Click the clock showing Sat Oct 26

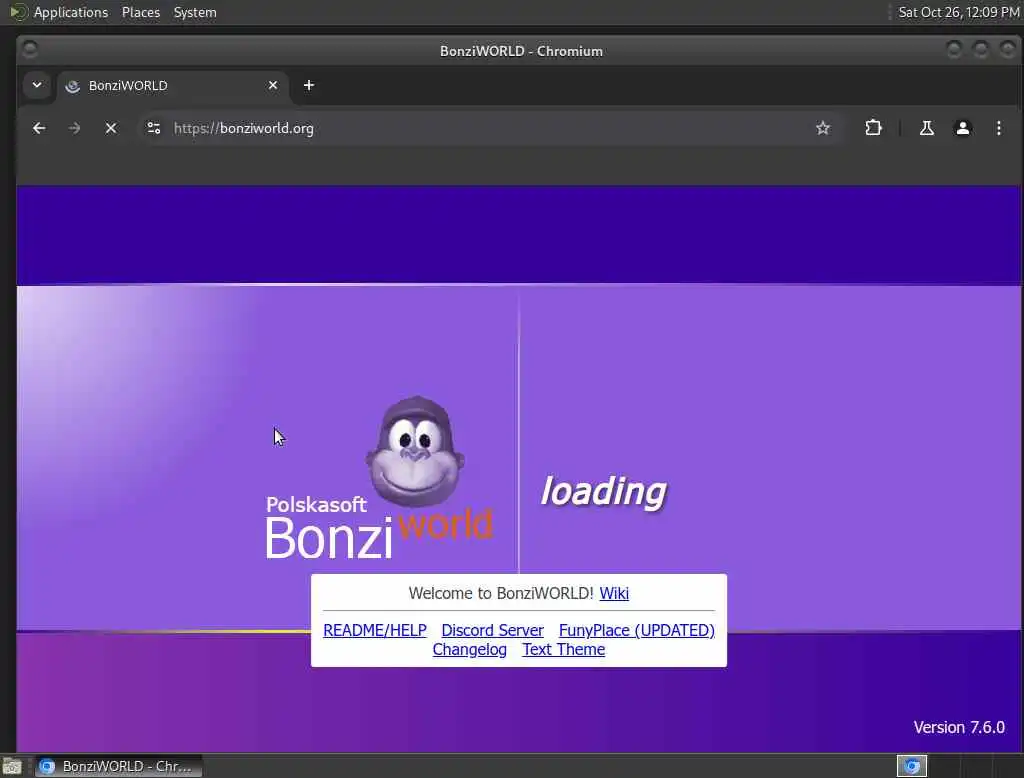click(x=959, y=12)
